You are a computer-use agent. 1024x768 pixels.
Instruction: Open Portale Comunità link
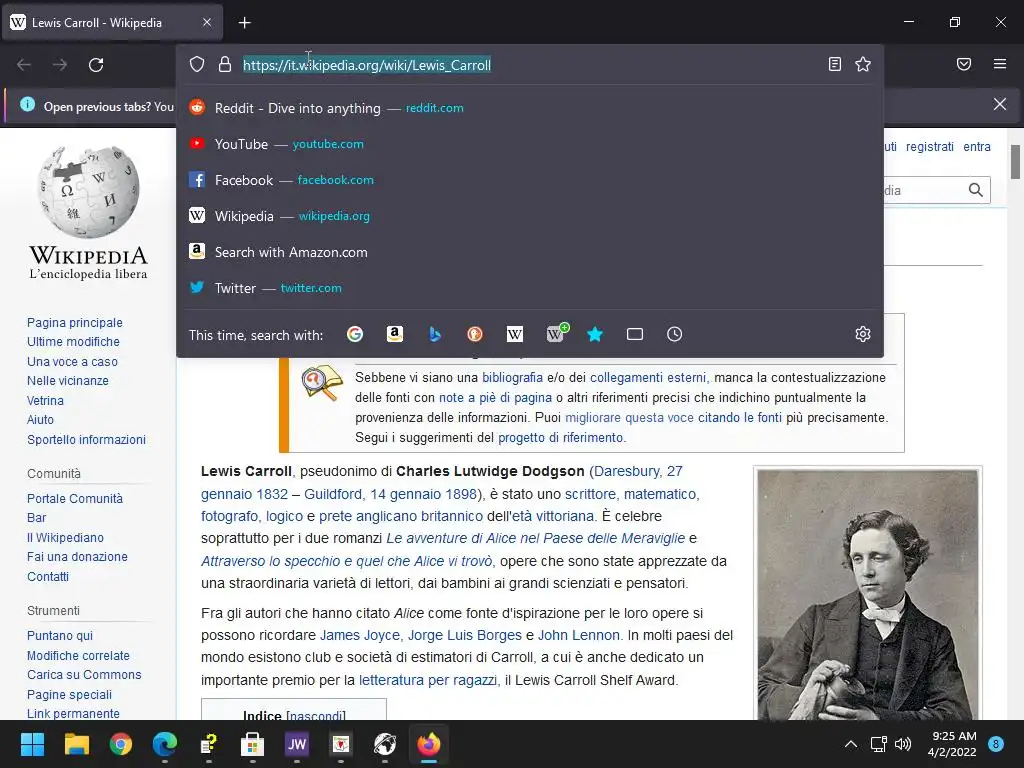74,498
